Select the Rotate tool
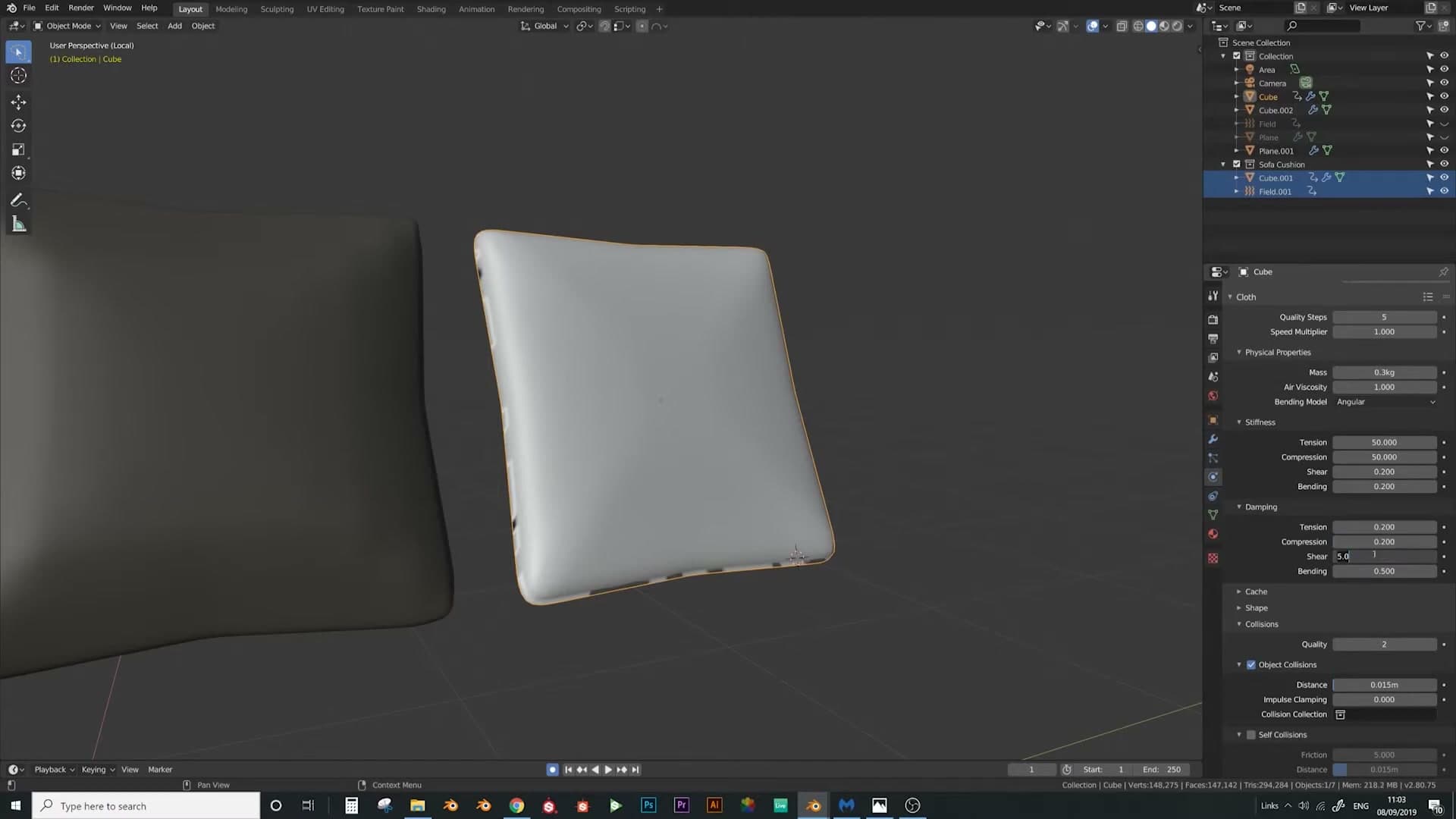 click(18, 126)
